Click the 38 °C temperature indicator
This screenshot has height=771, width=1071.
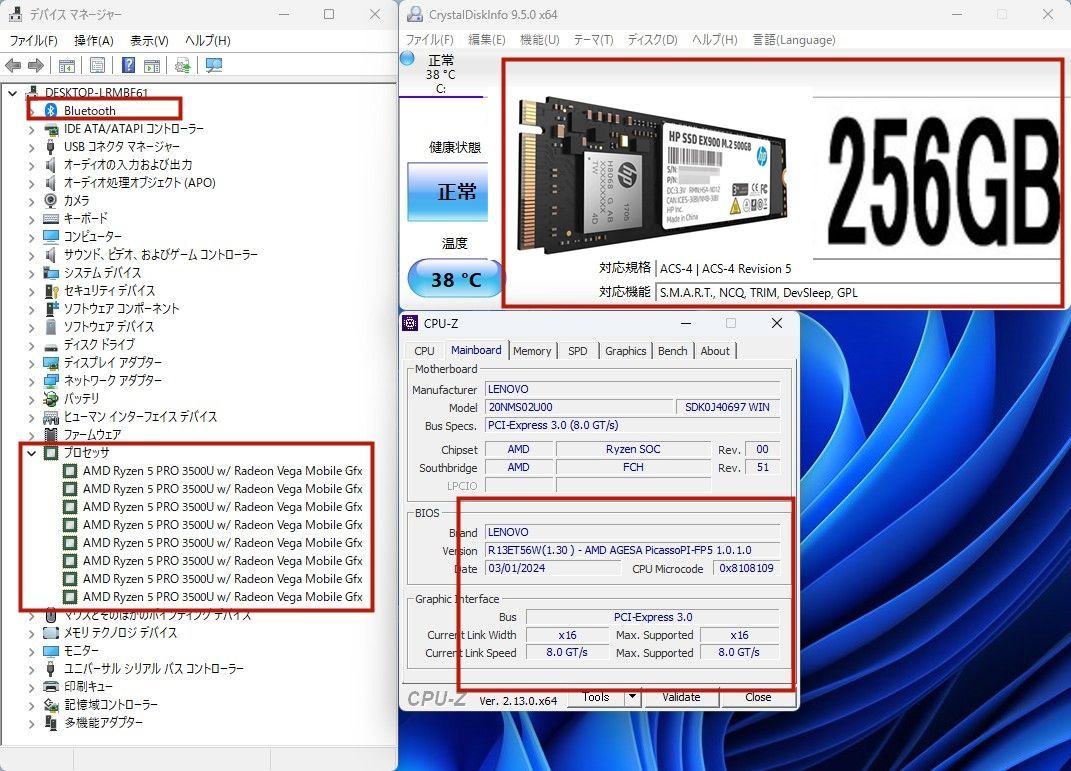point(456,280)
